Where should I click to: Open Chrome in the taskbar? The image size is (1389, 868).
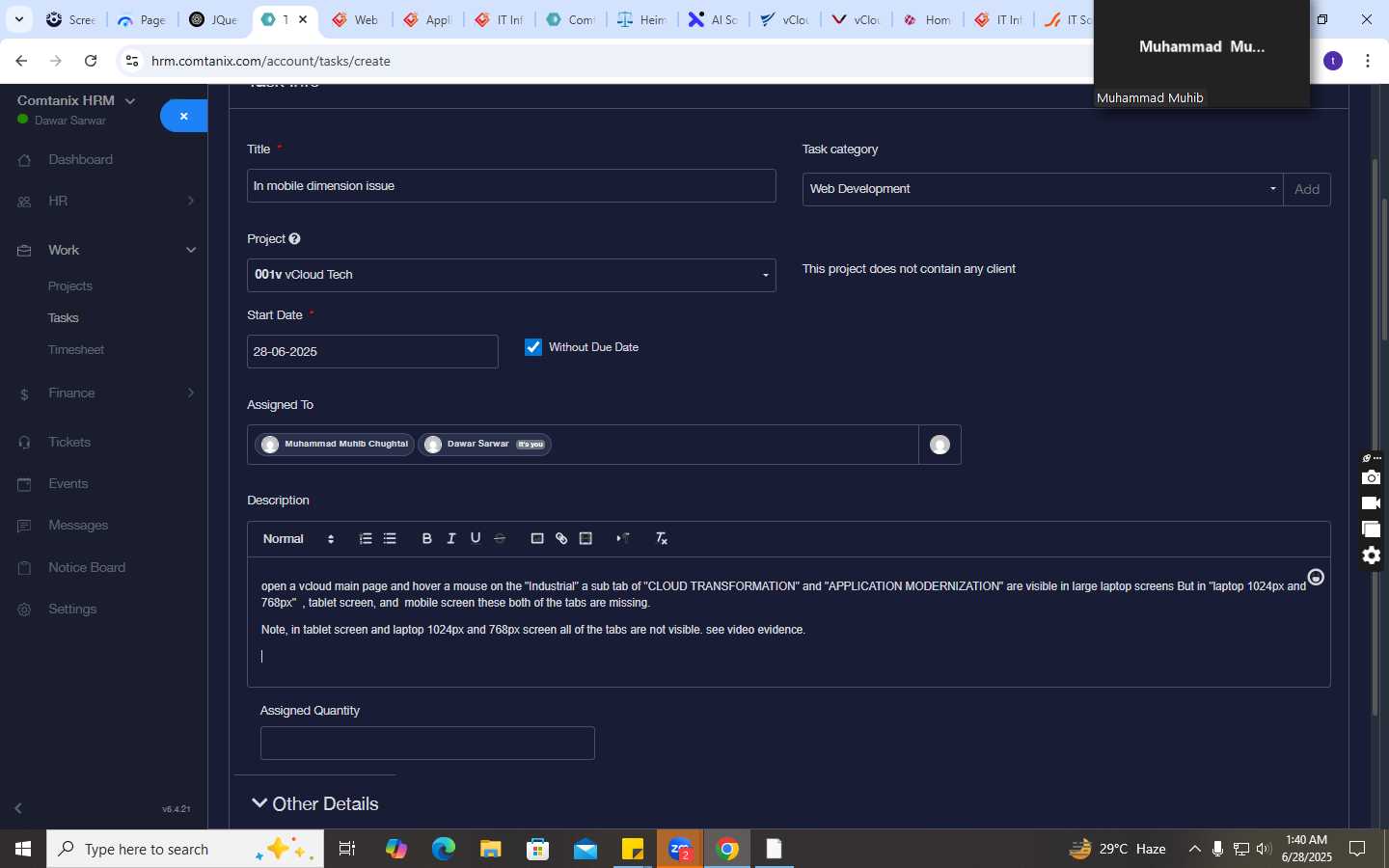pos(727,849)
